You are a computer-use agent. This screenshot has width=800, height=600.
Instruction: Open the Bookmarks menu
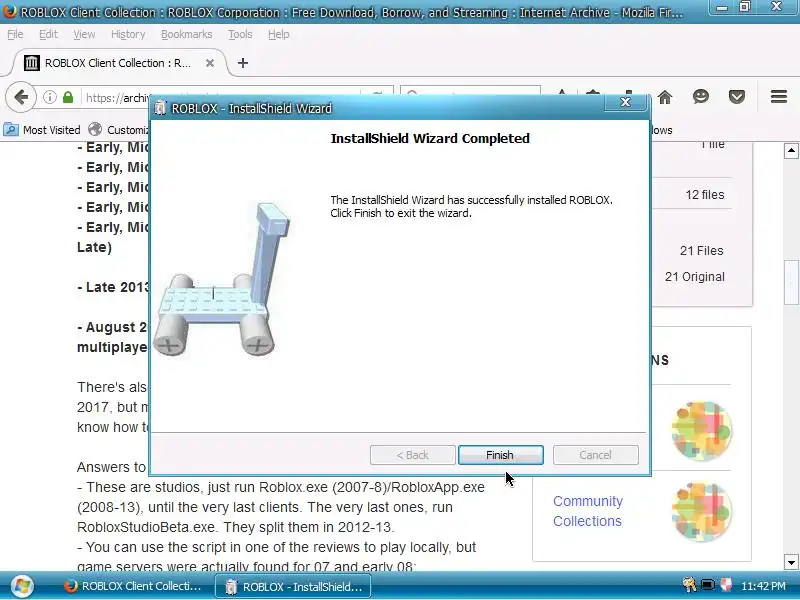187,34
